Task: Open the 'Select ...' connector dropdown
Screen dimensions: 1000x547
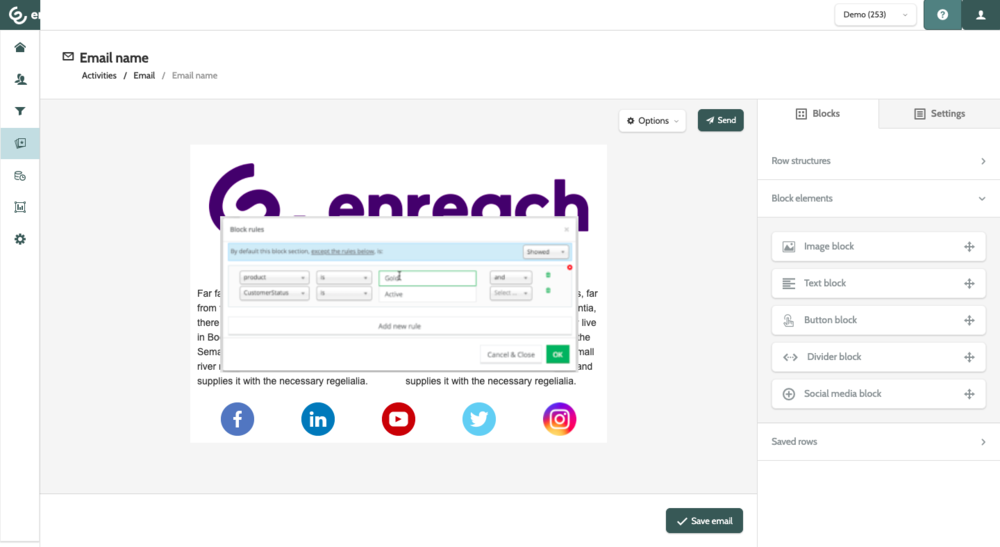Action: point(510,293)
